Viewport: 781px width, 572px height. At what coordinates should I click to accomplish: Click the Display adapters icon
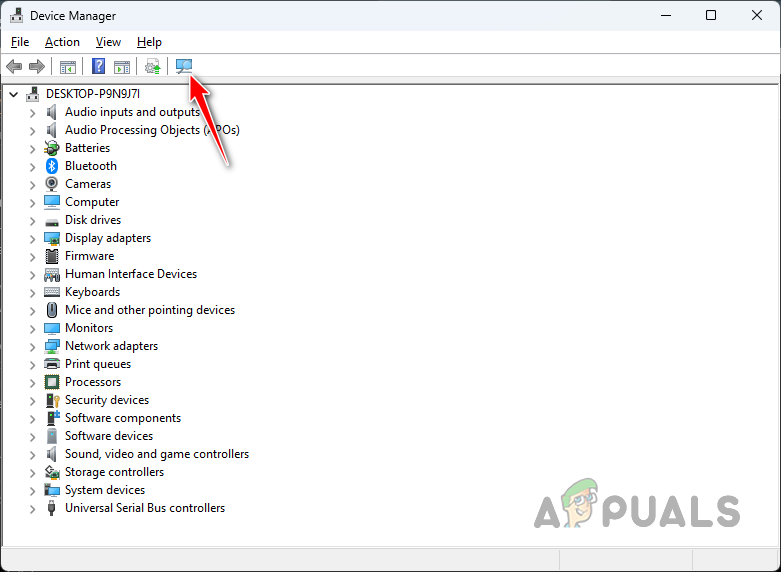click(x=52, y=238)
